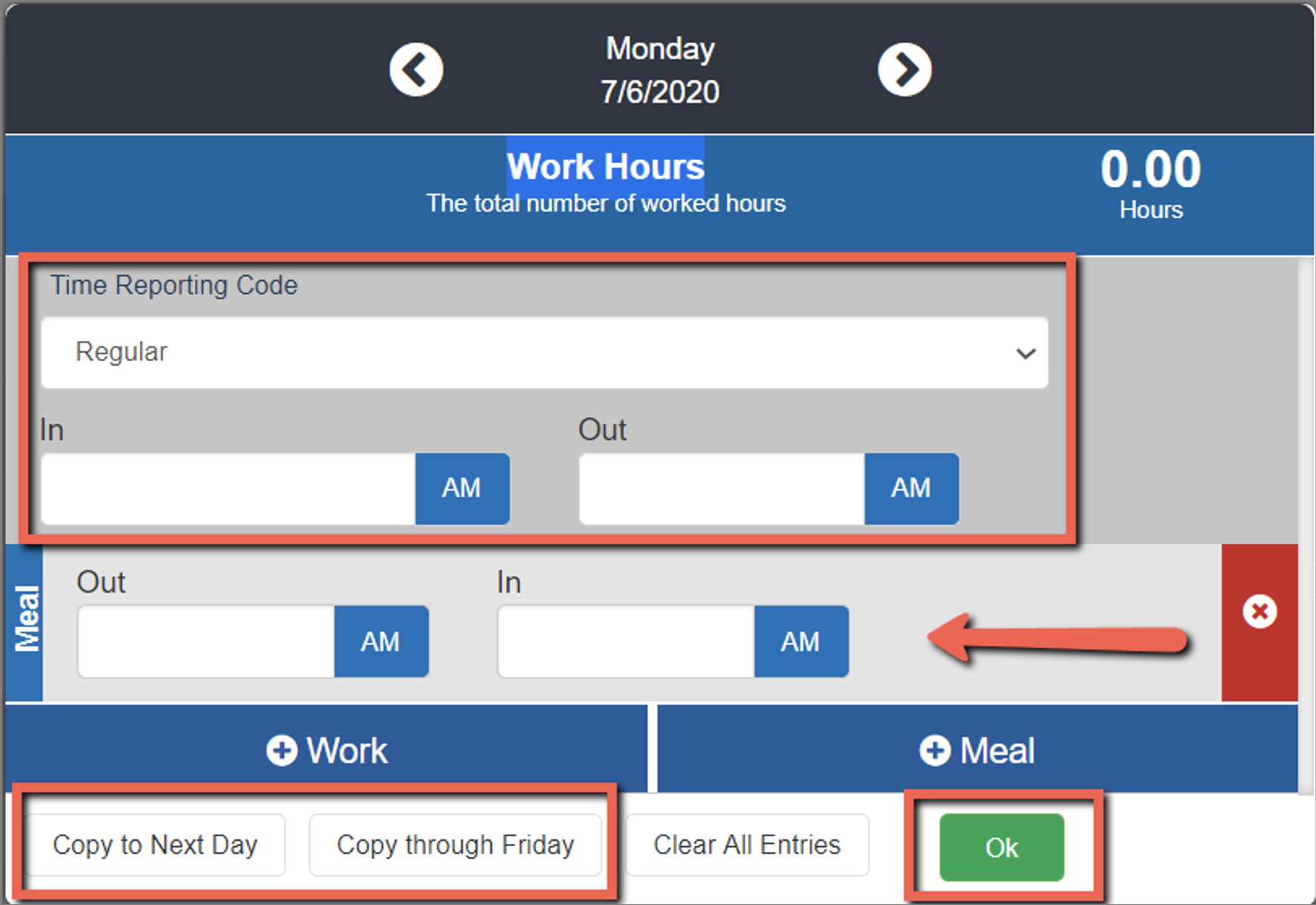
Task: Click the chevron on Regular dropdown
Action: tap(1025, 353)
